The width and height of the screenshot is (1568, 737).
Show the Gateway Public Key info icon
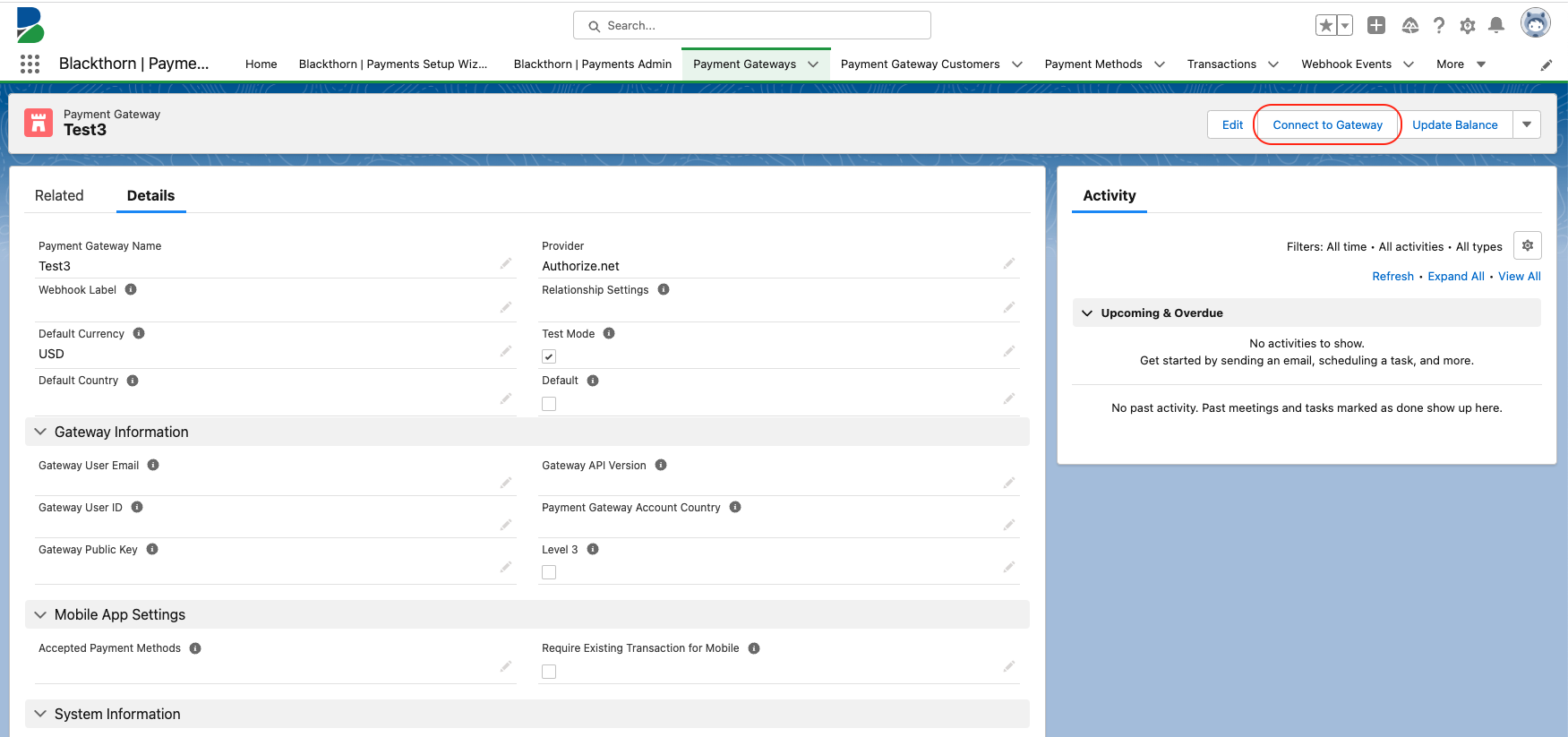coord(152,549)
